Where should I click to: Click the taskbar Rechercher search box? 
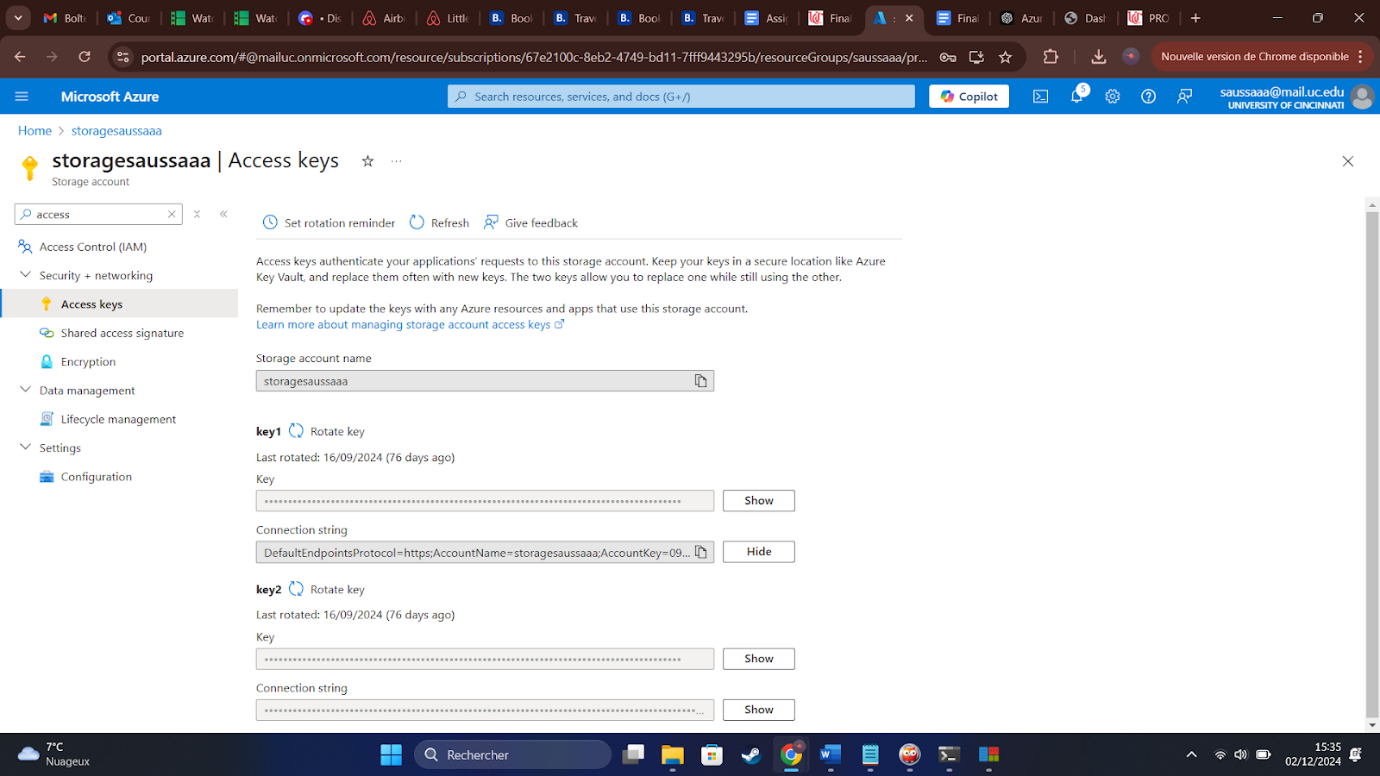513,754
